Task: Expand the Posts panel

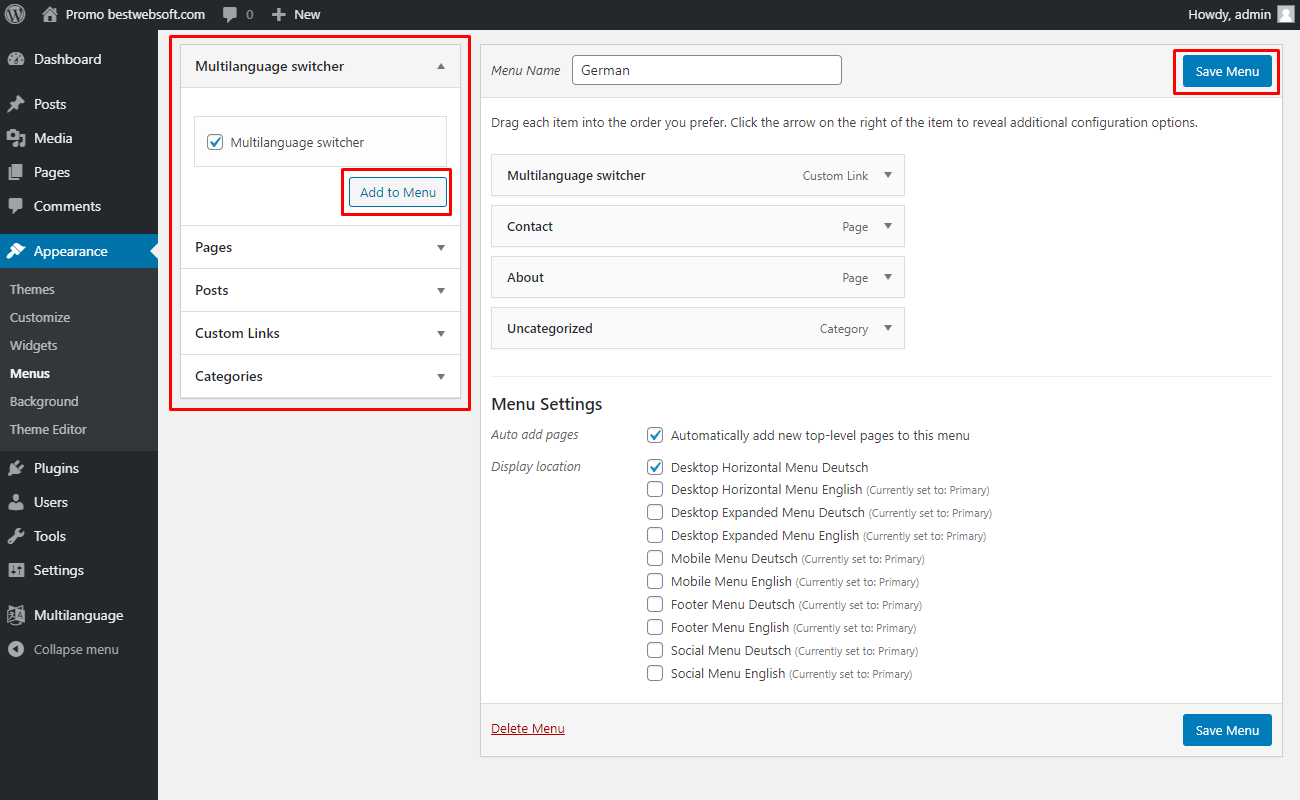Action: tap(441, 291)
